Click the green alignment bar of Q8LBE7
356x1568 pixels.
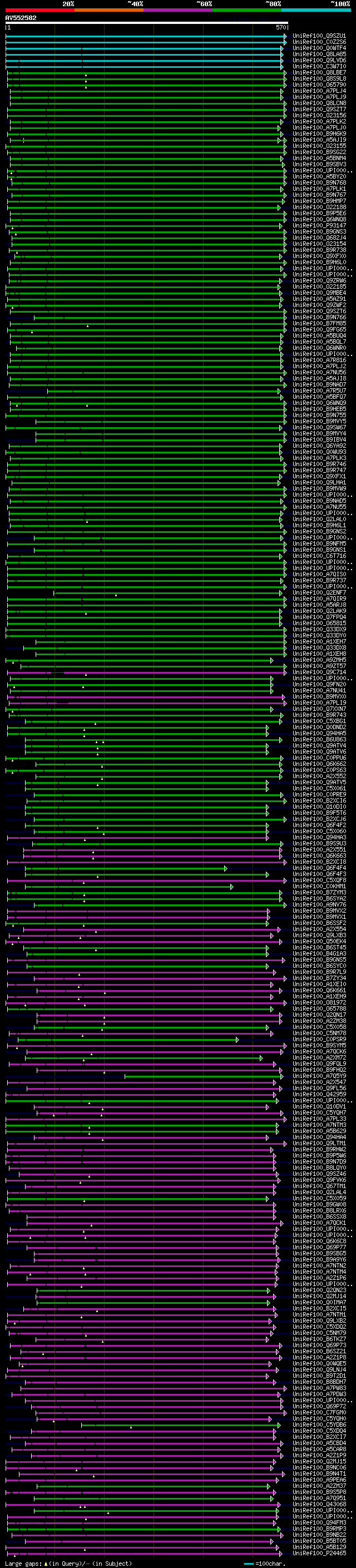147,72
